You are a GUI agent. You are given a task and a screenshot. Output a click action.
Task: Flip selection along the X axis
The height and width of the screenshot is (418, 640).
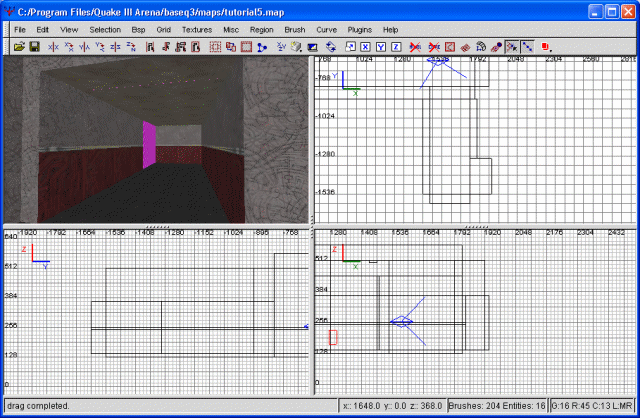click(53, 47)
